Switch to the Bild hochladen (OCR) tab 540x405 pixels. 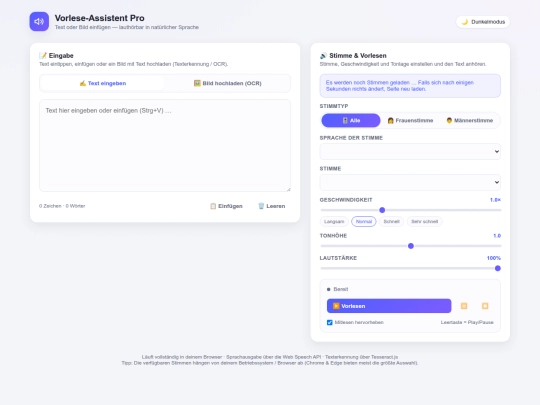point(227,83)
